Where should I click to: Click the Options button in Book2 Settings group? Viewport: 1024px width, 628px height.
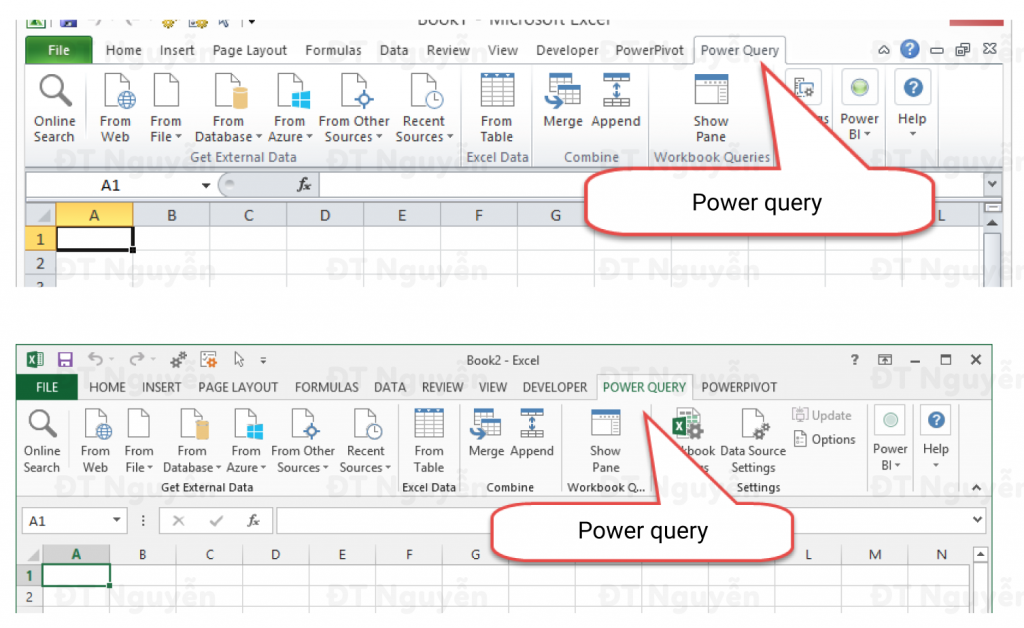pos(824,440)
